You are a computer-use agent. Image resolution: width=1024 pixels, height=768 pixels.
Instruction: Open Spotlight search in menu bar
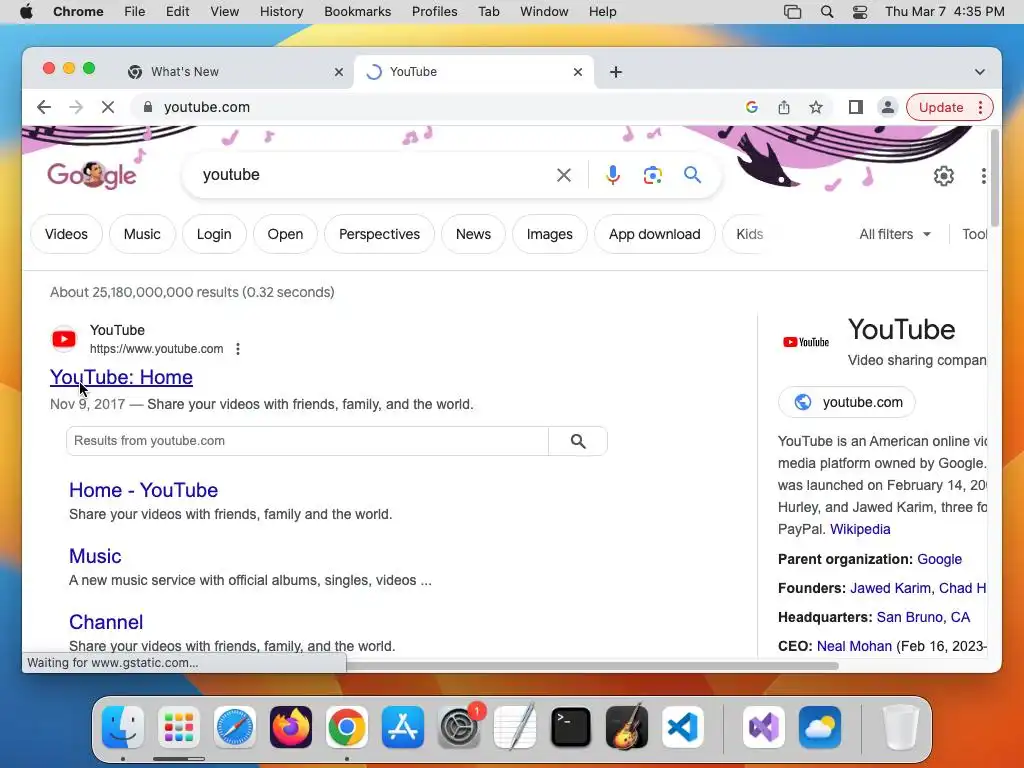[827, 12]
